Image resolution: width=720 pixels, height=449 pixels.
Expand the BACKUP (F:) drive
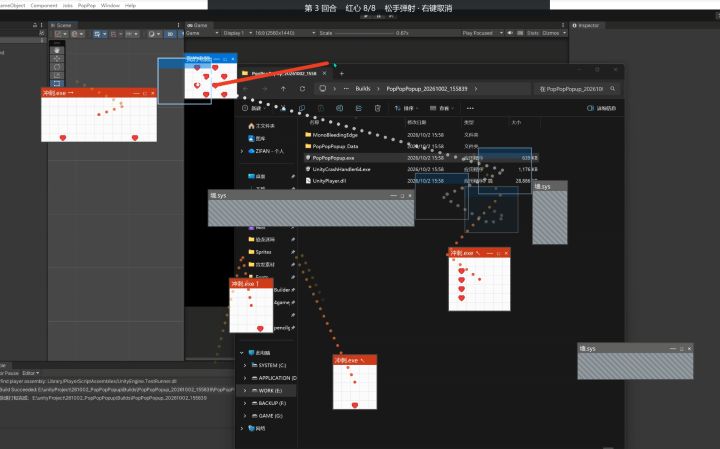pos(245,403)
